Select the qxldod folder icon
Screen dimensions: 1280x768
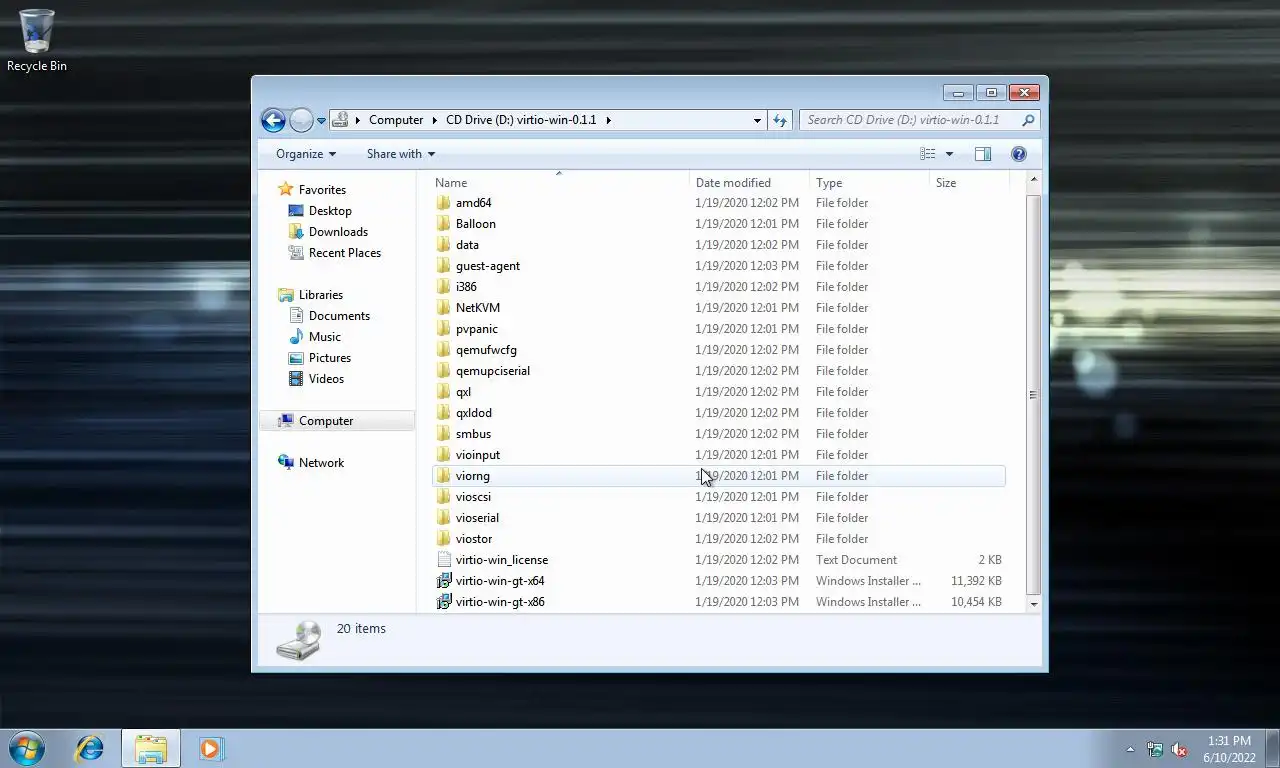pyautogui.click(x=444, y=413)
